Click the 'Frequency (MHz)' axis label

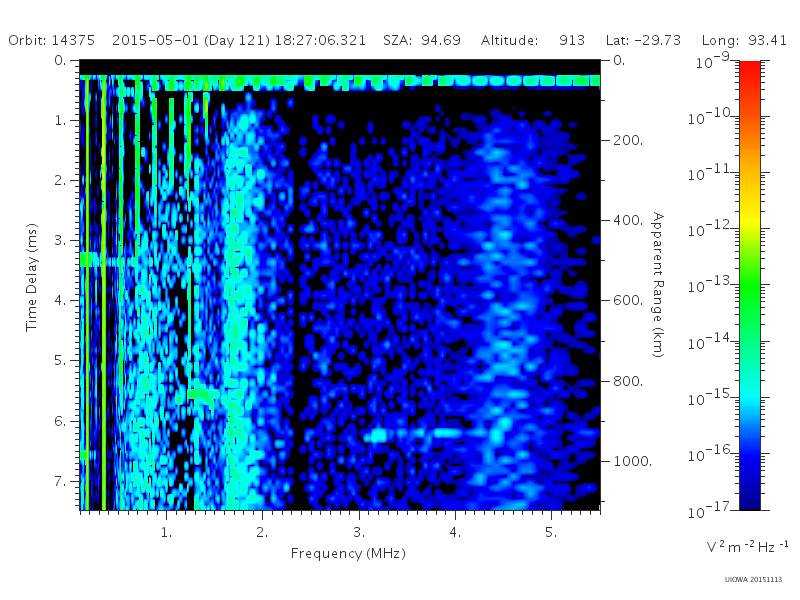[348, 554]
